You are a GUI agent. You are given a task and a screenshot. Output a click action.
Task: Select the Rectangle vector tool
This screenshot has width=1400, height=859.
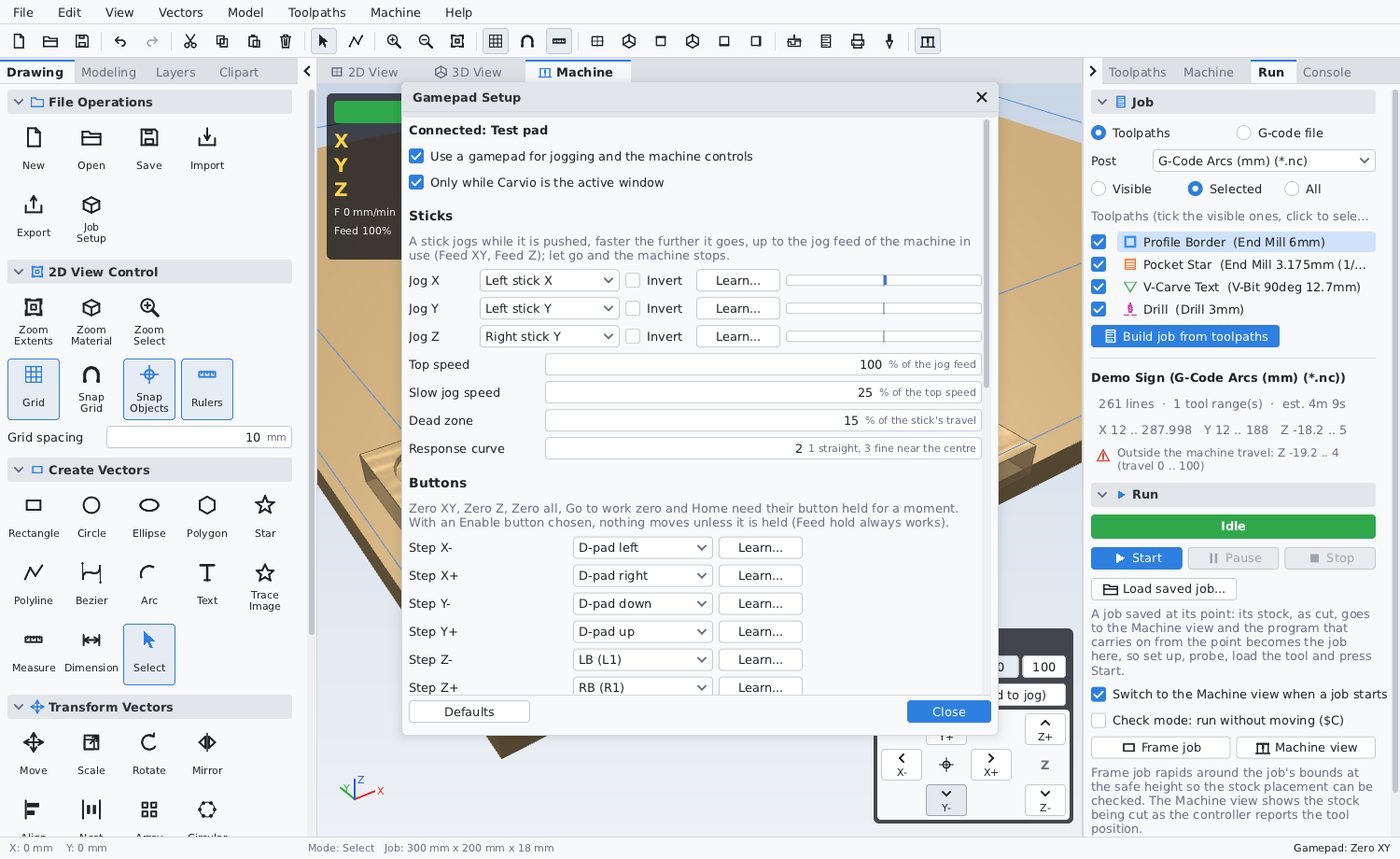[33, 516]
